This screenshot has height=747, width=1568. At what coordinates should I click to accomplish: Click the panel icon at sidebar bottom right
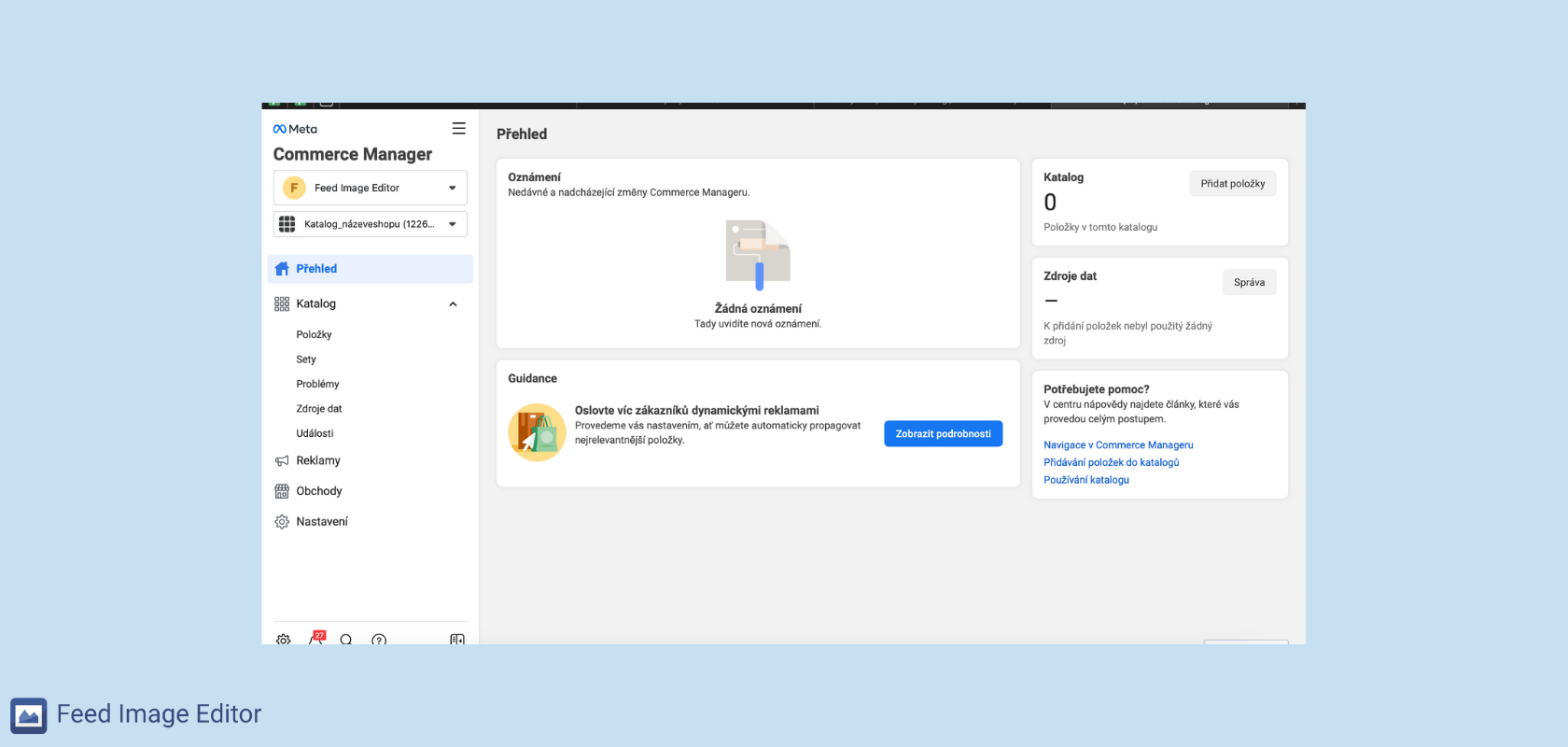click(x=457, y=640)
